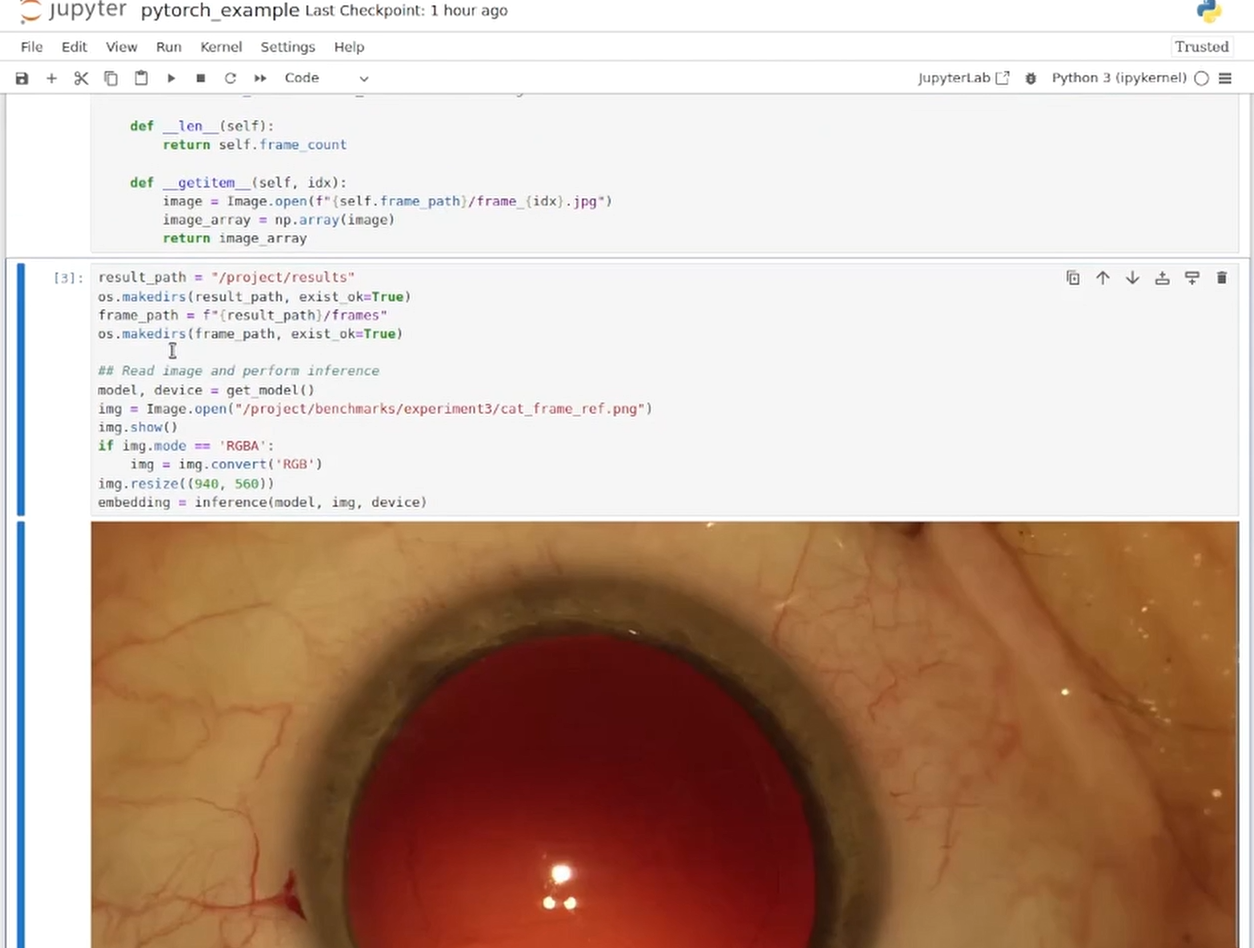Run the selected cell with the play icon

(171, 78)
